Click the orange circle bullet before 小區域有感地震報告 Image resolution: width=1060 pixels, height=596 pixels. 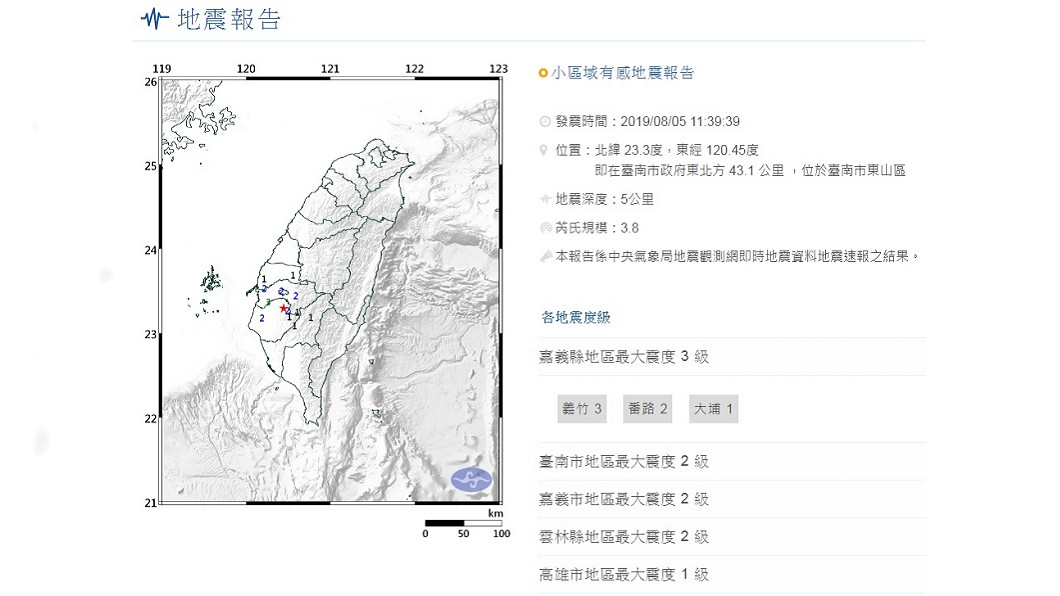[x=543, y=73]
